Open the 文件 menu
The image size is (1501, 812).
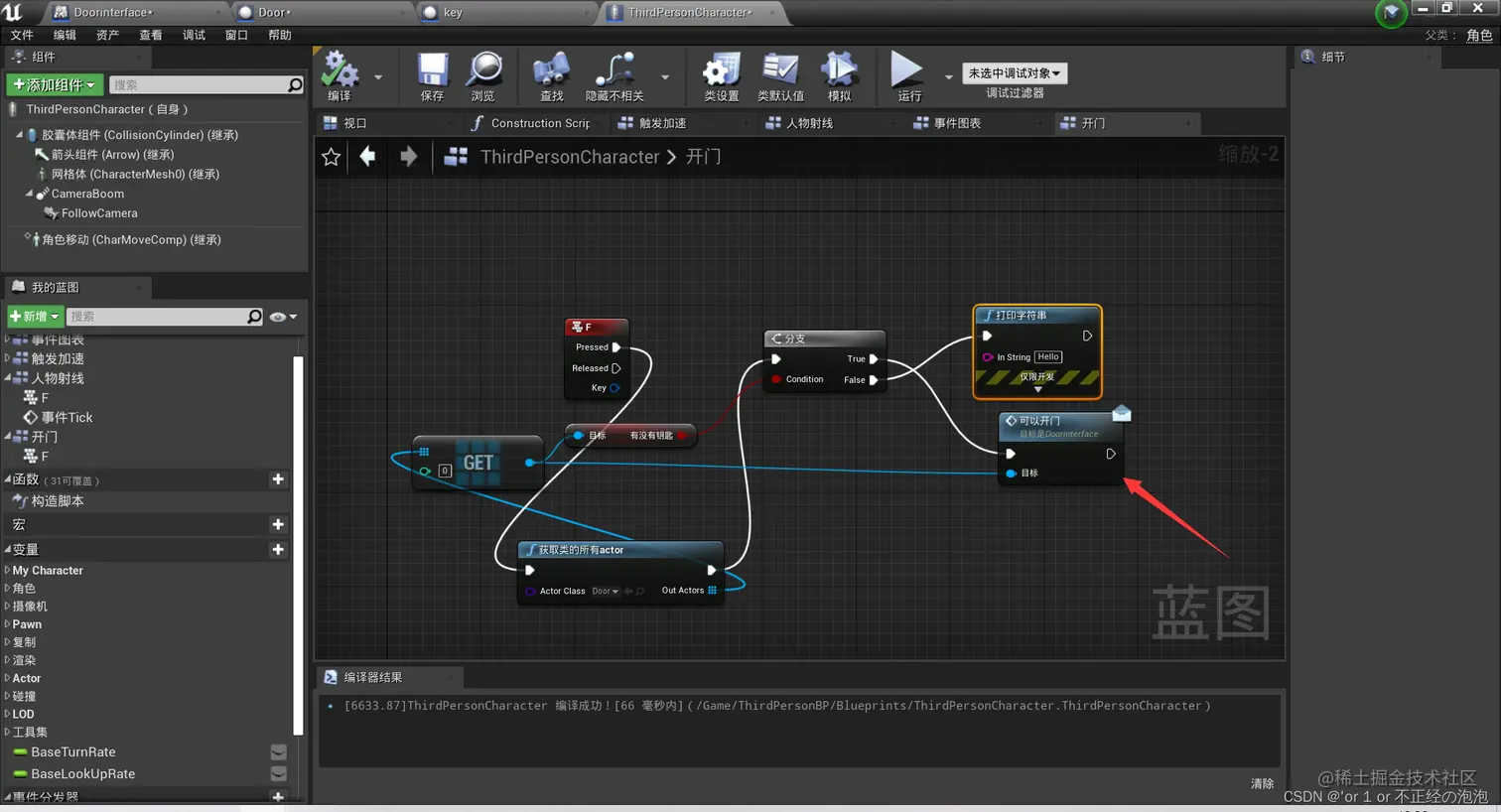[x=22, y=35]
